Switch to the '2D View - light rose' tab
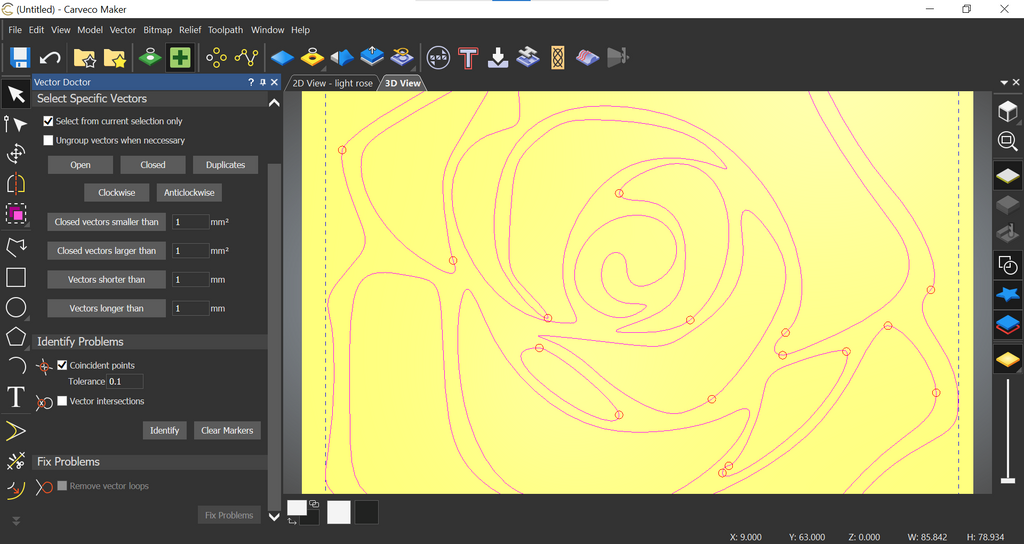This screenshot has width=1024, height=544. 332,83
